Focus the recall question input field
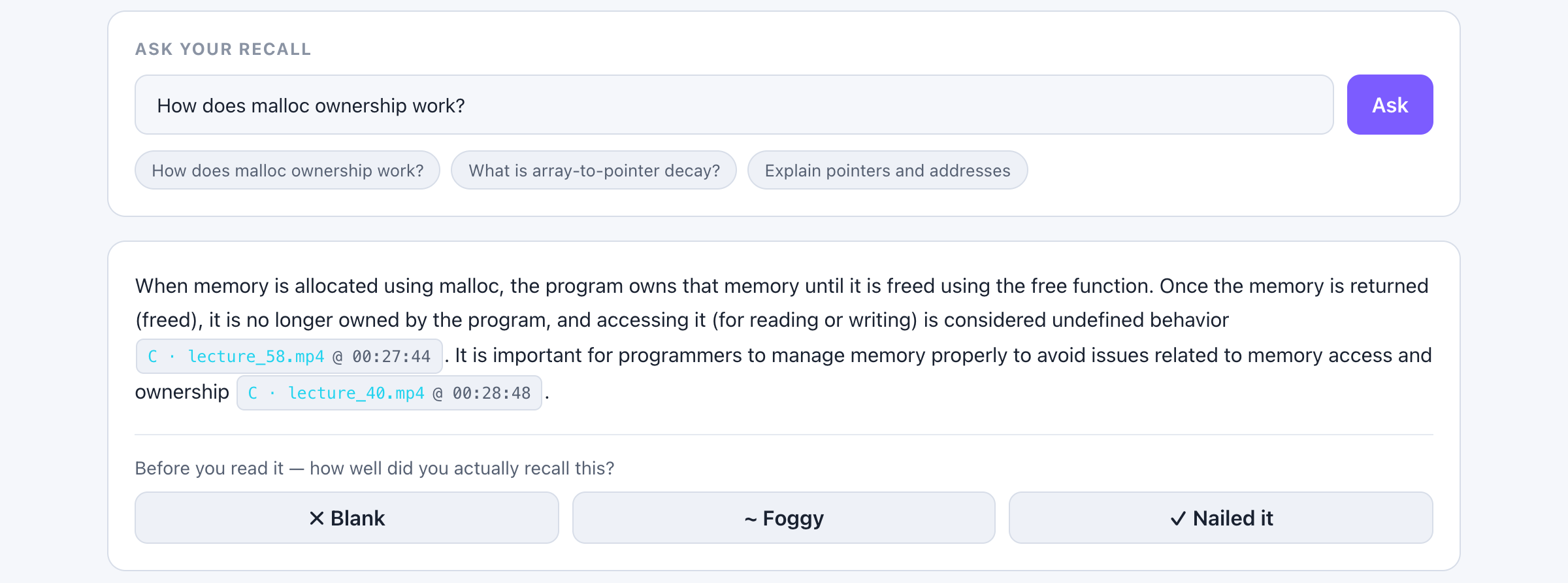This screenshot has height=583, width=1568. coord(734,105)
